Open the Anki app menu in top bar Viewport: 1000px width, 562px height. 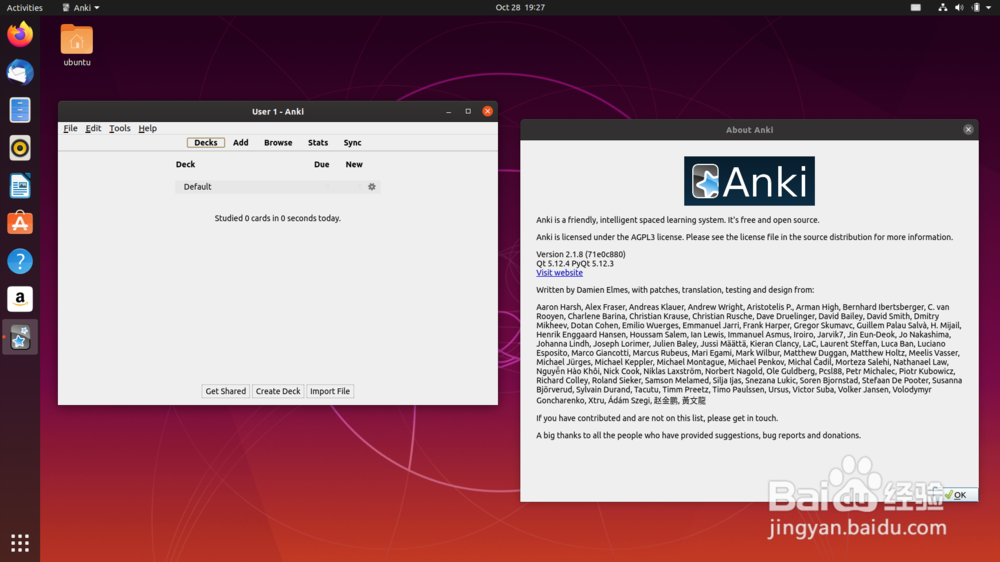[81, 8]
